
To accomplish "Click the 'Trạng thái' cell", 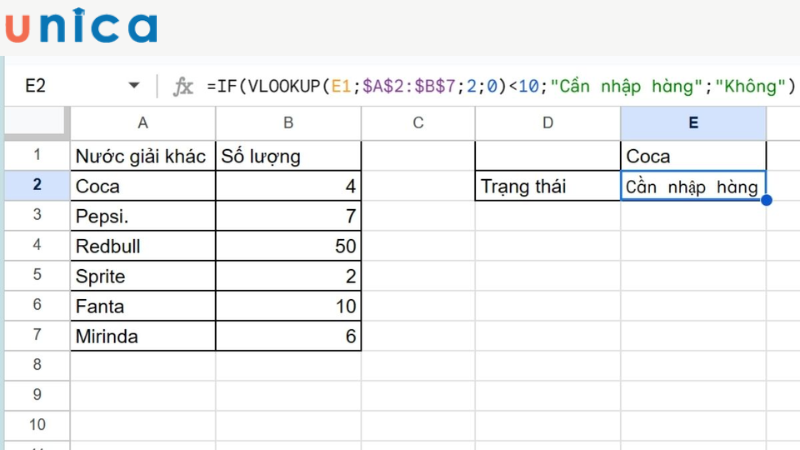I will (547, 186).
